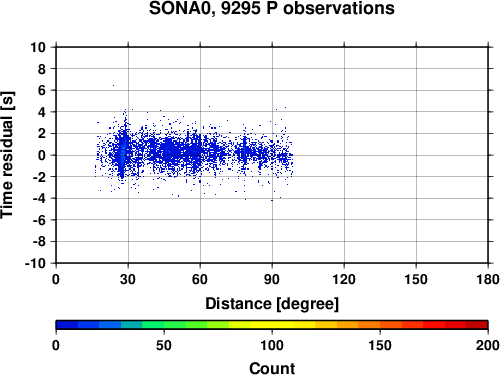This screenshot has height=375, width=500.
Task: Pick the dark blue colorbar segment near 0
Action: pos(67,325)
